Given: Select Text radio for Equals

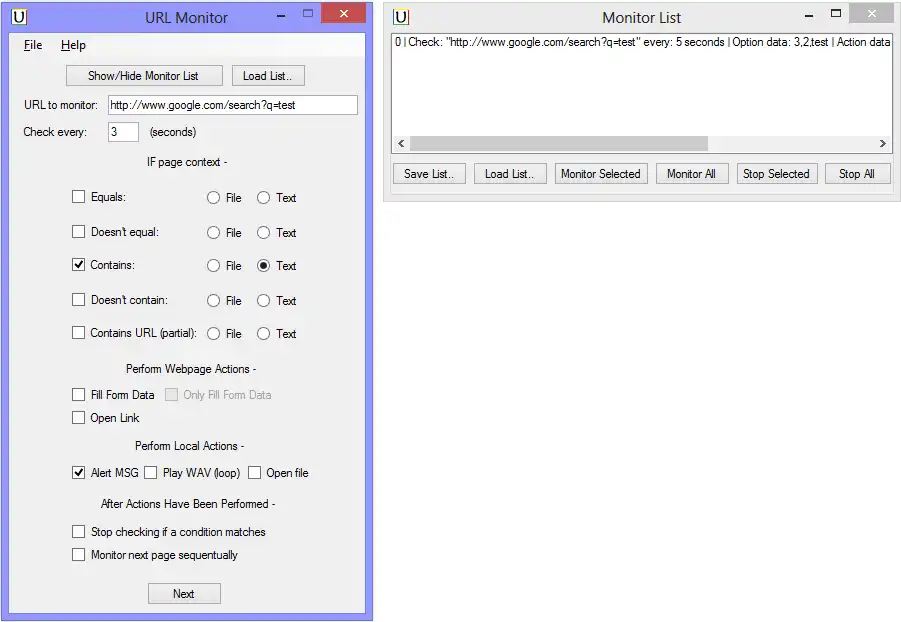Looking at the screenshot, I should click(263, 198).
